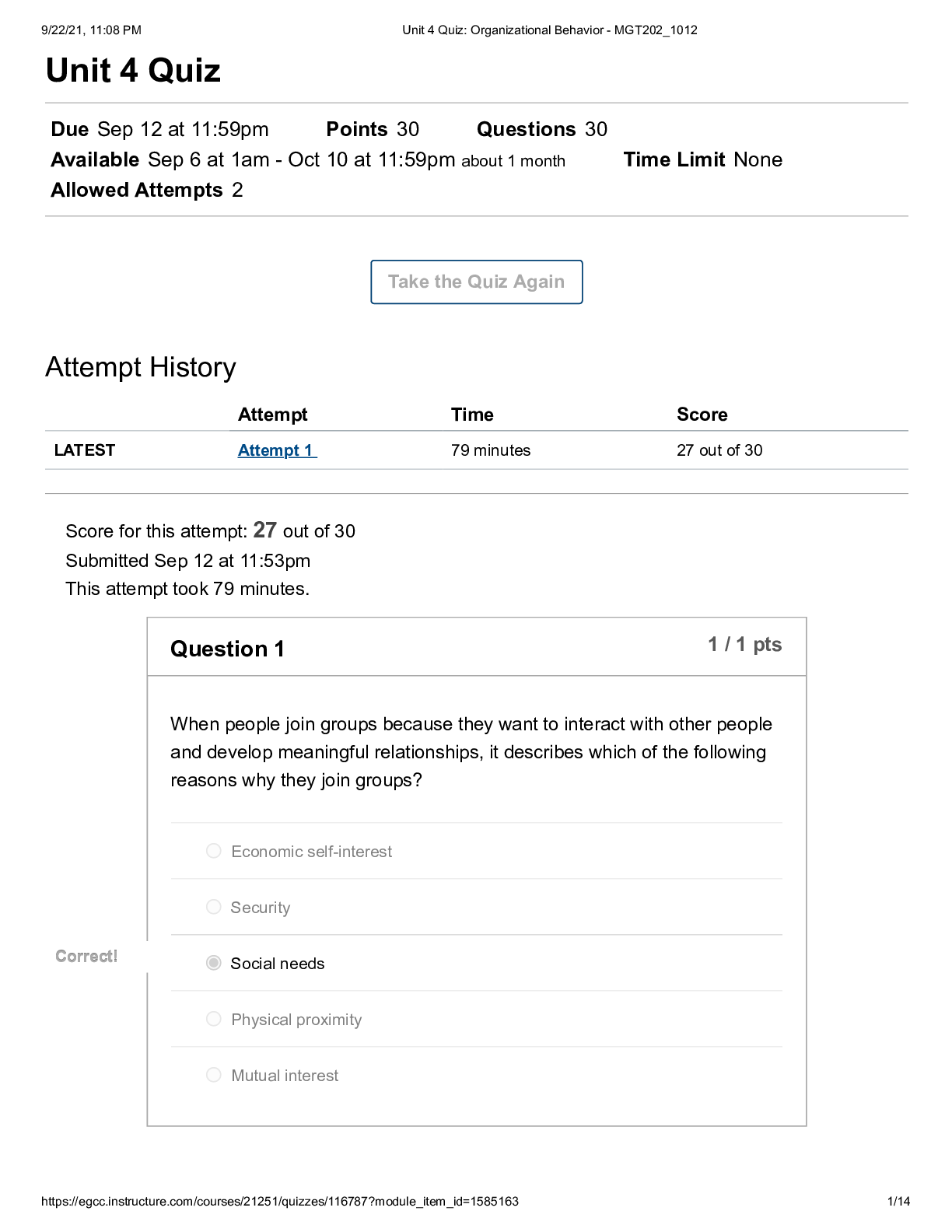Select the Social needs radio button
Screen dimensions: 952x1232
214,963
